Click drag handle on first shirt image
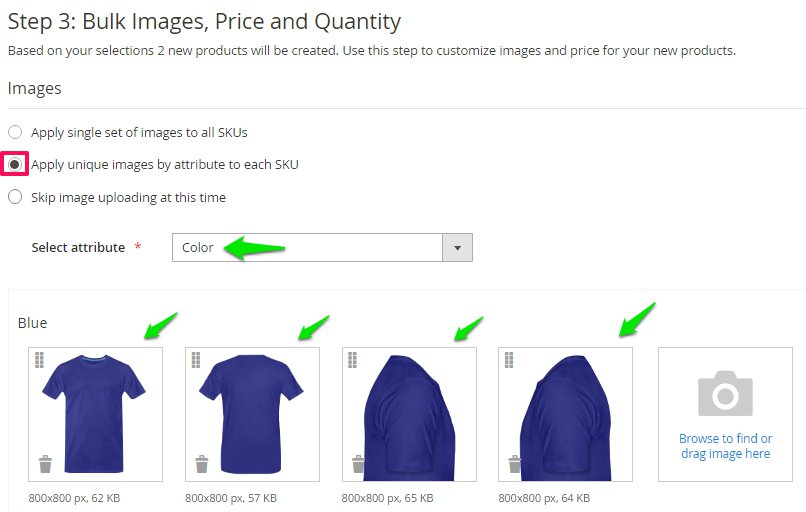Viewport: 806px width, 512px height. (x=40, y=359)
